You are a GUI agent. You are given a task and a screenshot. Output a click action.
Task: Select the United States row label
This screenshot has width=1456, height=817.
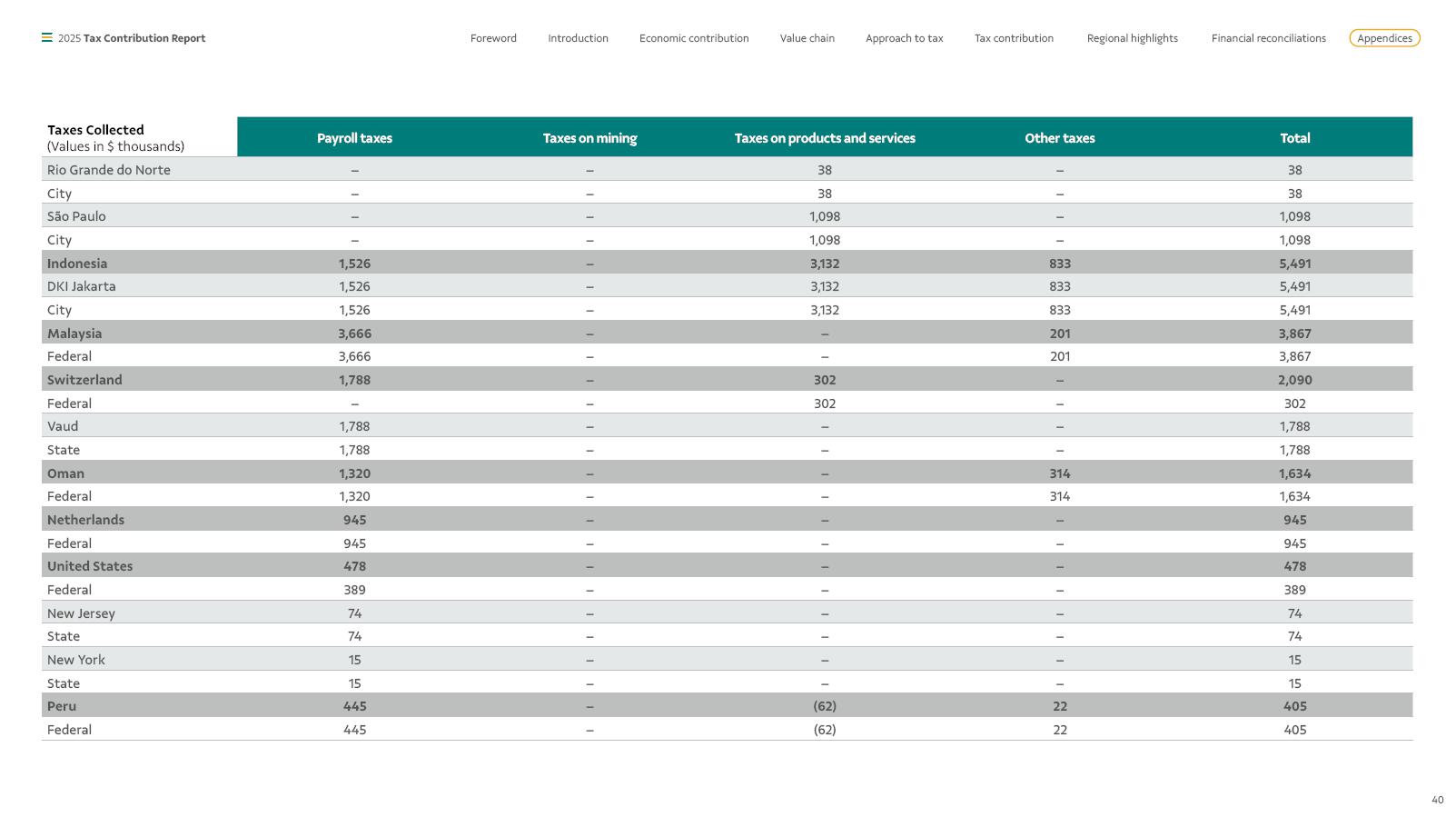coord(90,566)
